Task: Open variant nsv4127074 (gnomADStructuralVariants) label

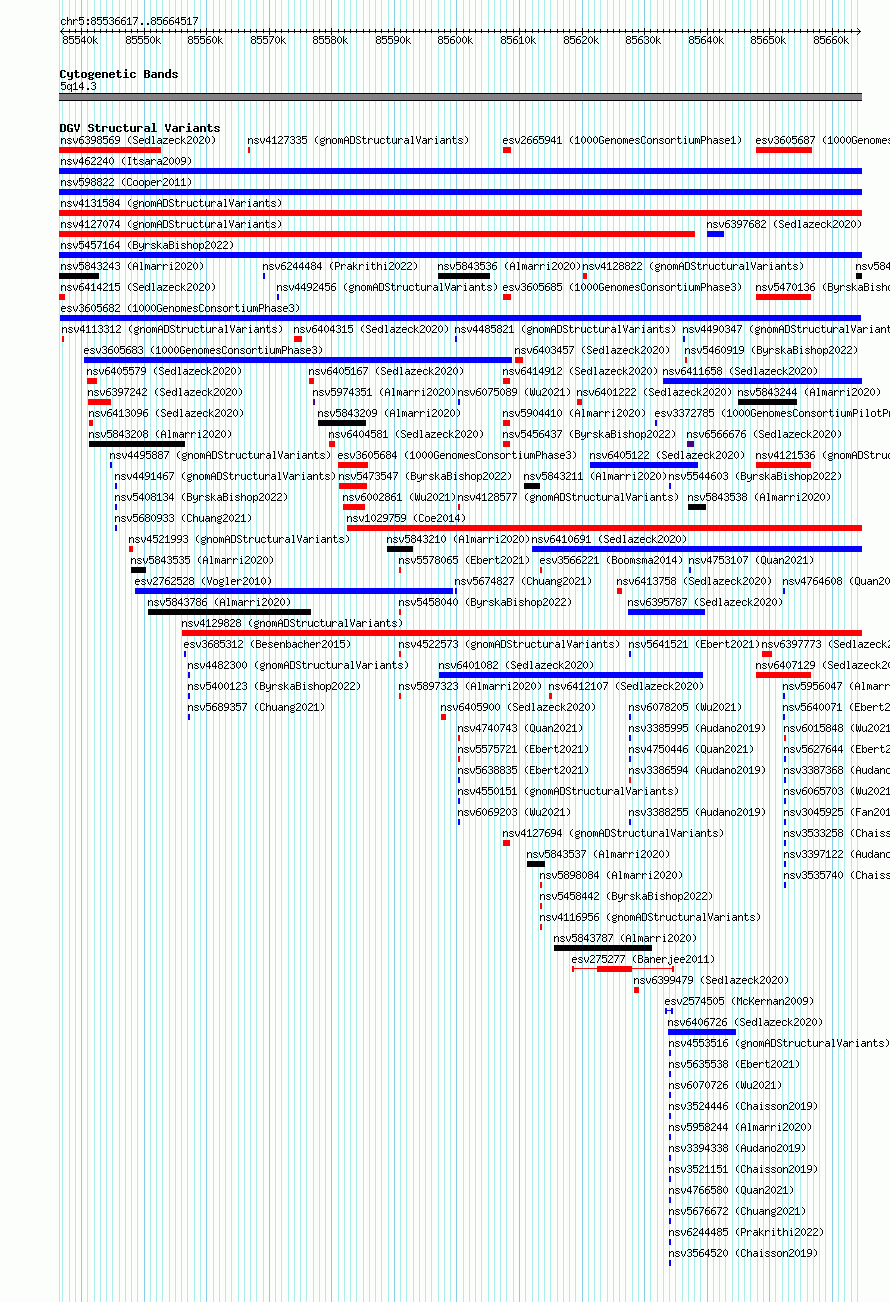Action: coord(171,225)
